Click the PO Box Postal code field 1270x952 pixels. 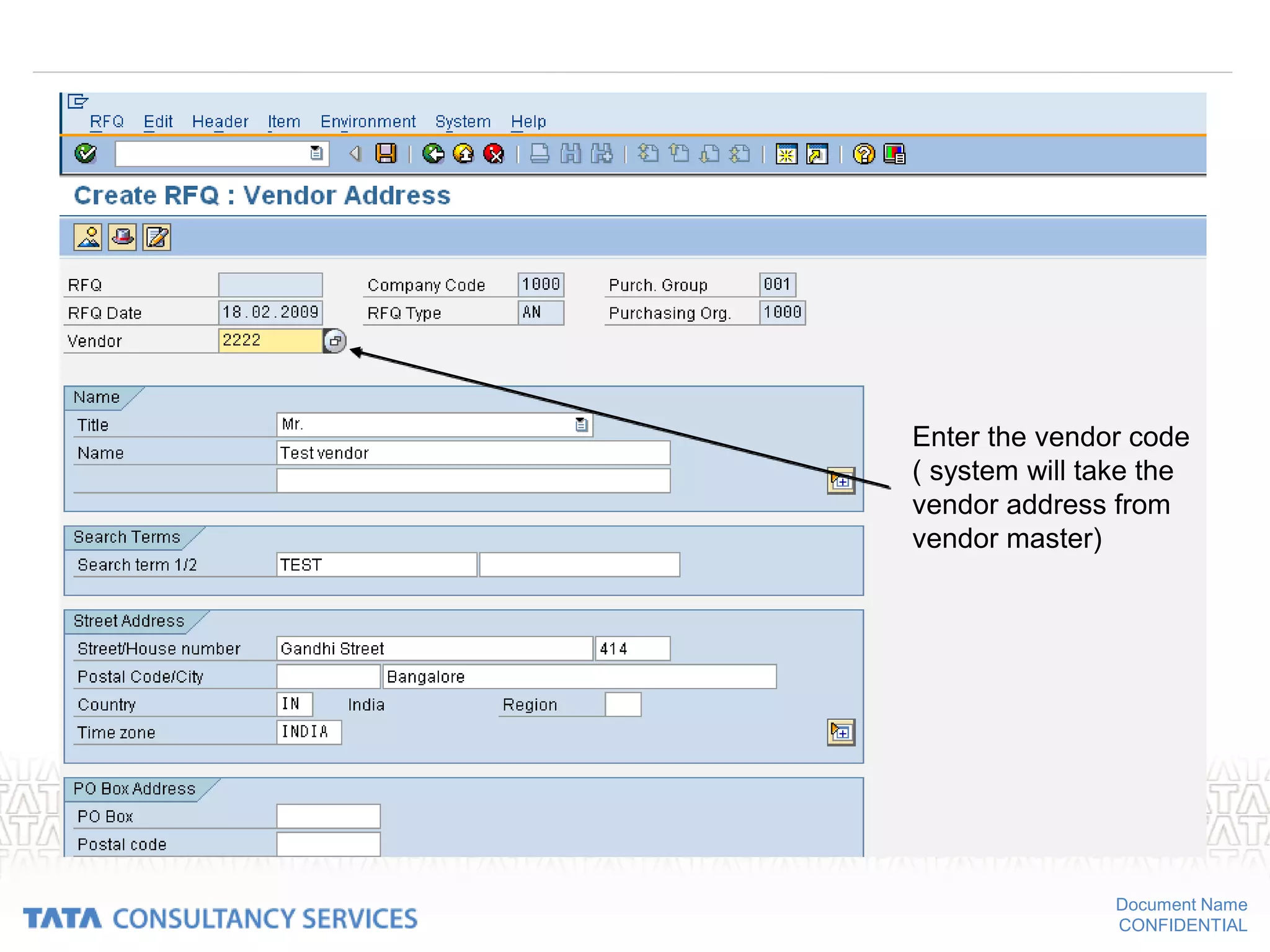click(328, 844)
